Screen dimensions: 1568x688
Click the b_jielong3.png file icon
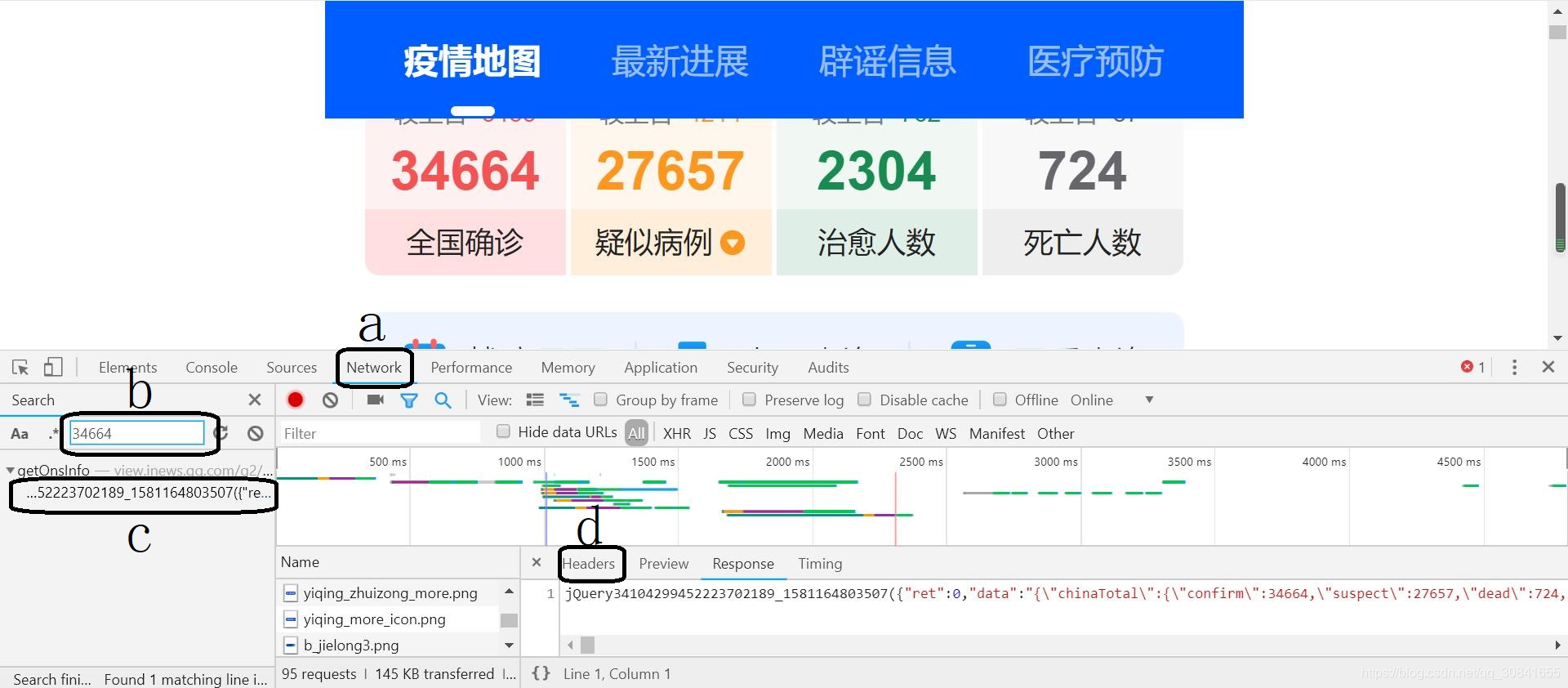pos(291,646)
